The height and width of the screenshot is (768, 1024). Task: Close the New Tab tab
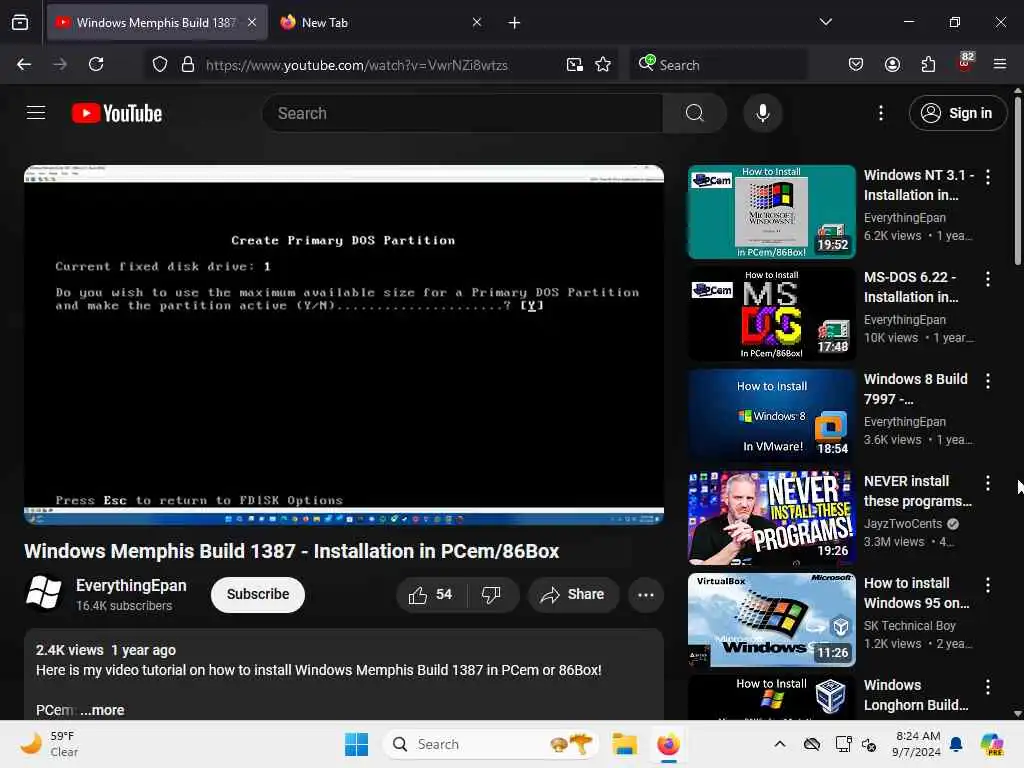[477, 22]
